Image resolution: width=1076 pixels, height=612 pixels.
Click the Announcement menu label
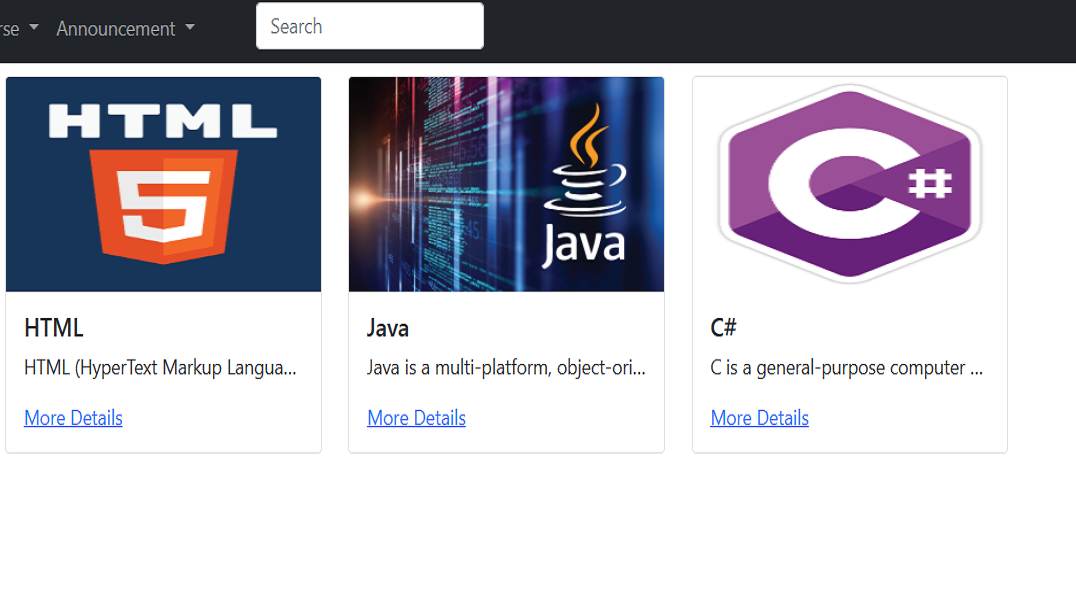116,29
